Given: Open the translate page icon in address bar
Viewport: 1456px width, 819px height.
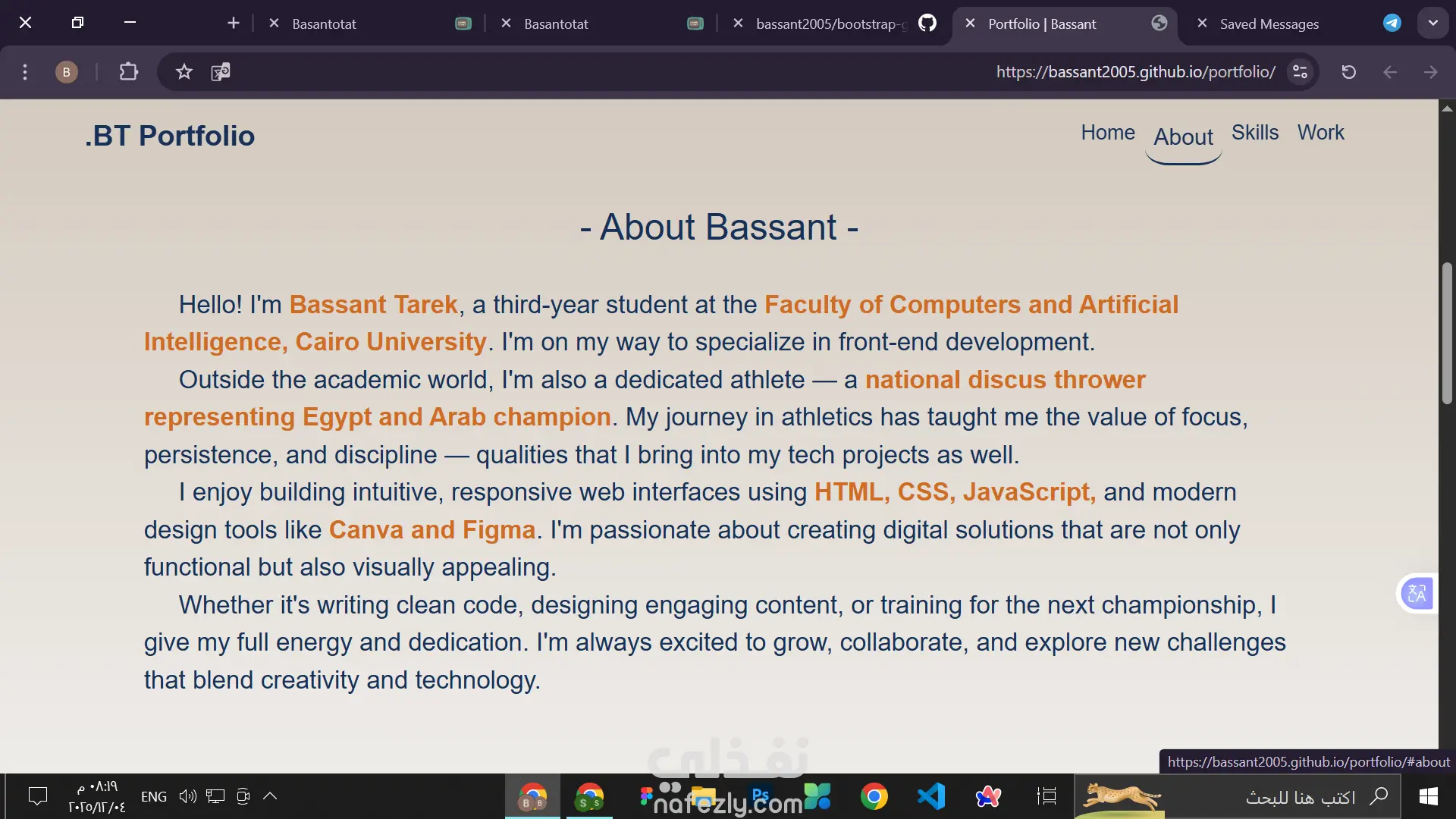Looking at the screenshot, I should pyautogui.click(x=221, y=72).
